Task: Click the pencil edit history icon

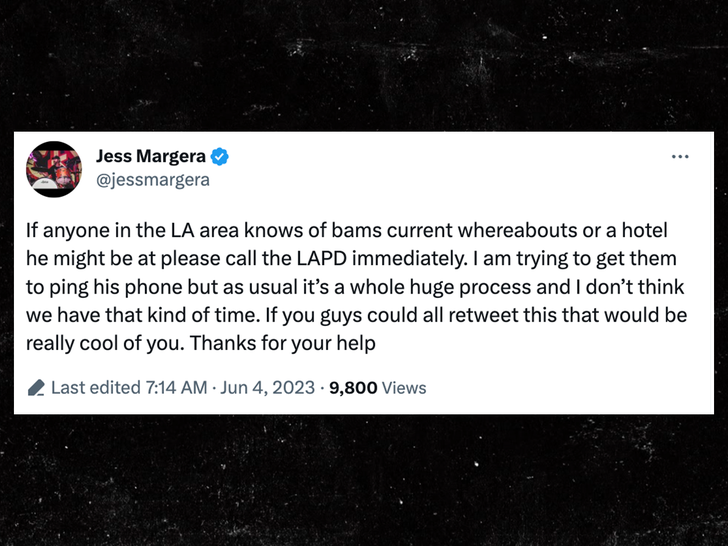Action: [x=36, y=387]
